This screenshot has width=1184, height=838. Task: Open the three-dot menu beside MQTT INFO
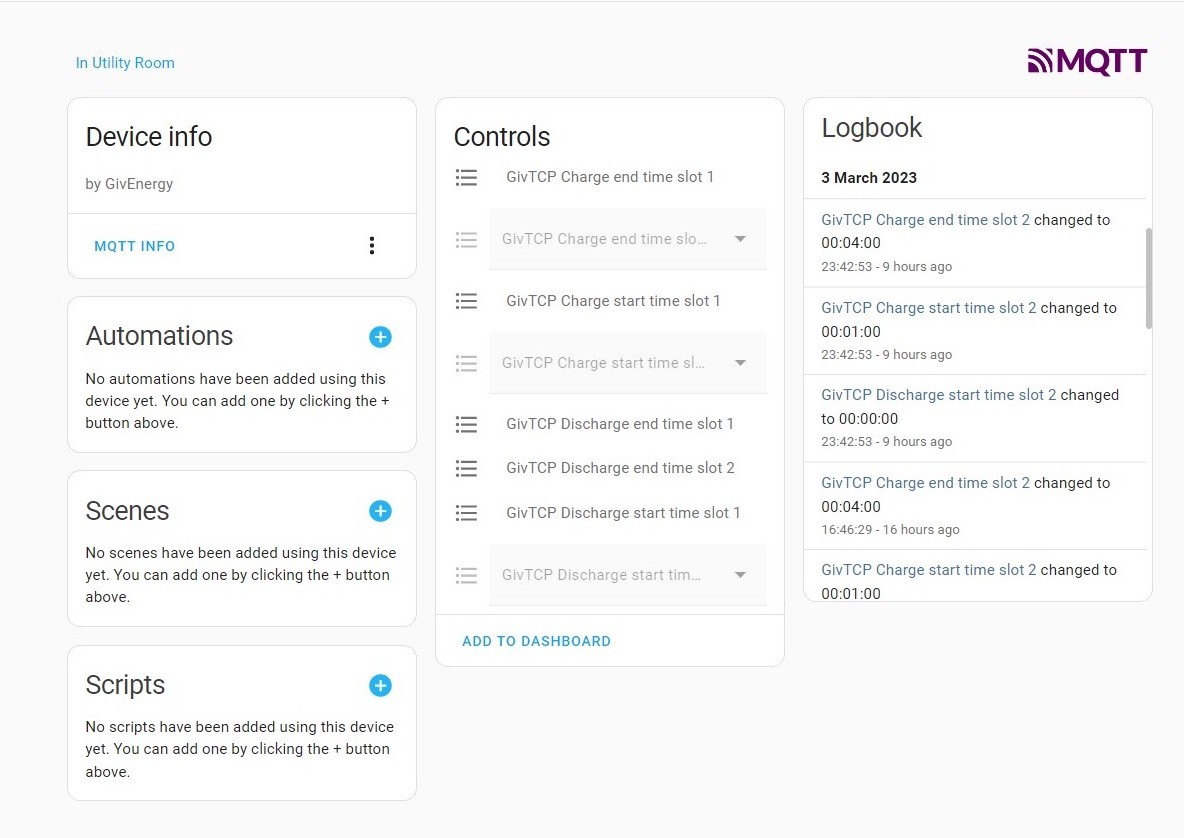coord(372,245)
